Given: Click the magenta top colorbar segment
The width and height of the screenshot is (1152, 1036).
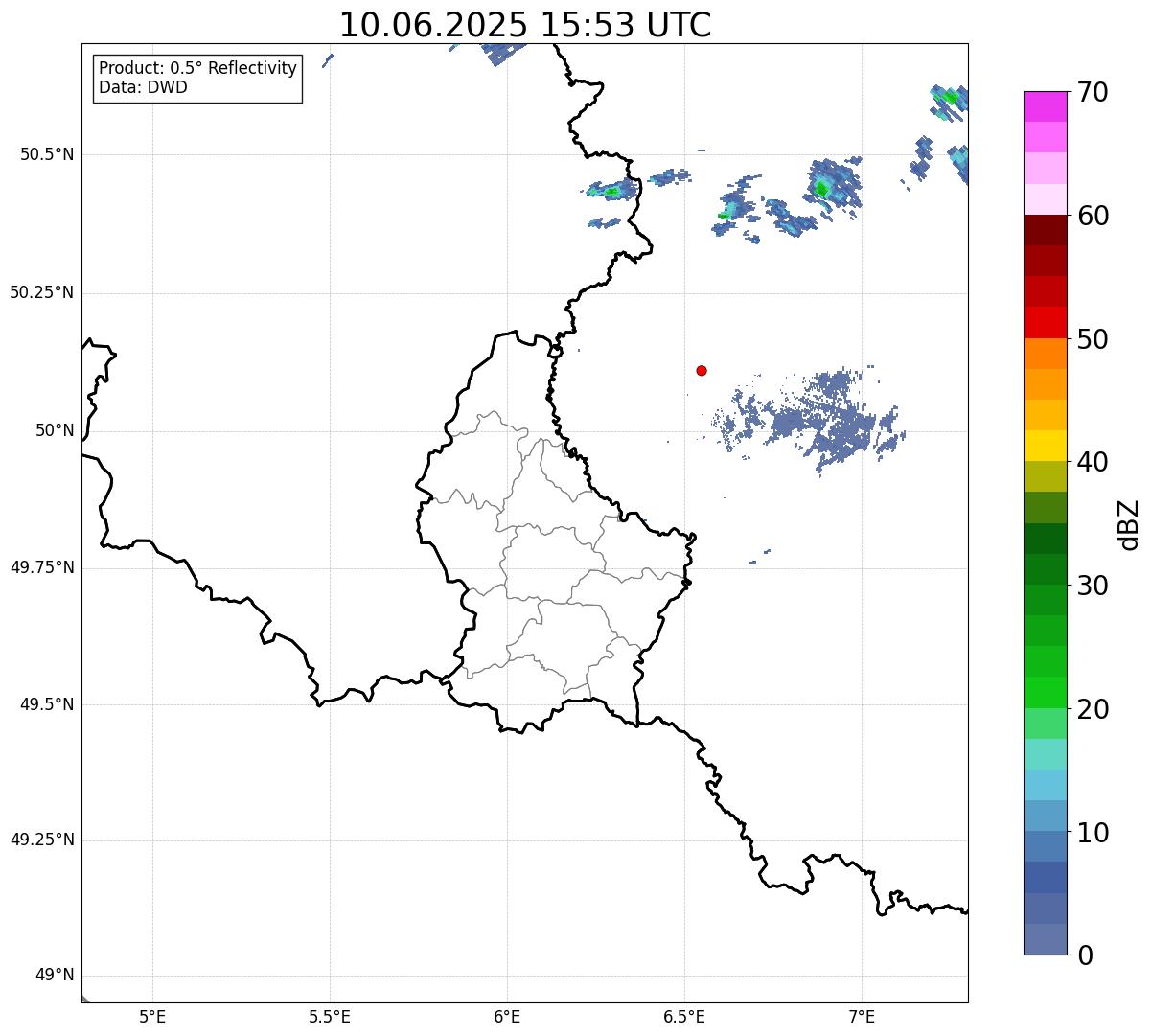Looking at the screenshot, I should (x=1045, y=106).
